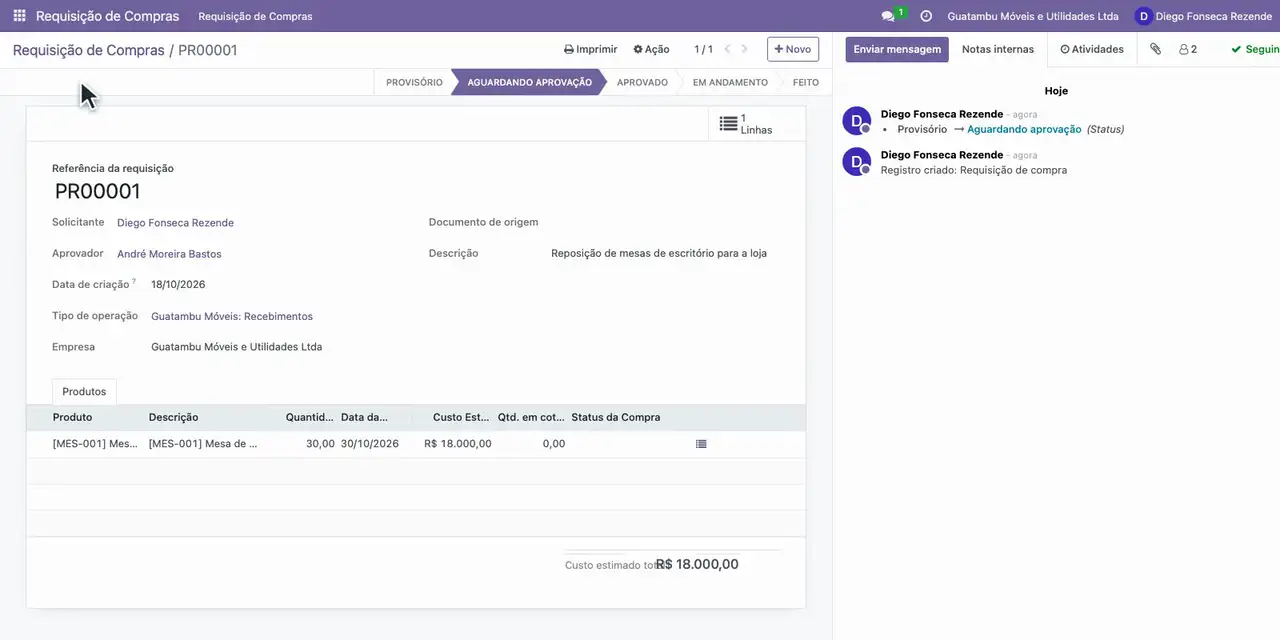The width and height of the screenshot is (1280, 640).
Task: Go to next record arrow
Action: 744,49
